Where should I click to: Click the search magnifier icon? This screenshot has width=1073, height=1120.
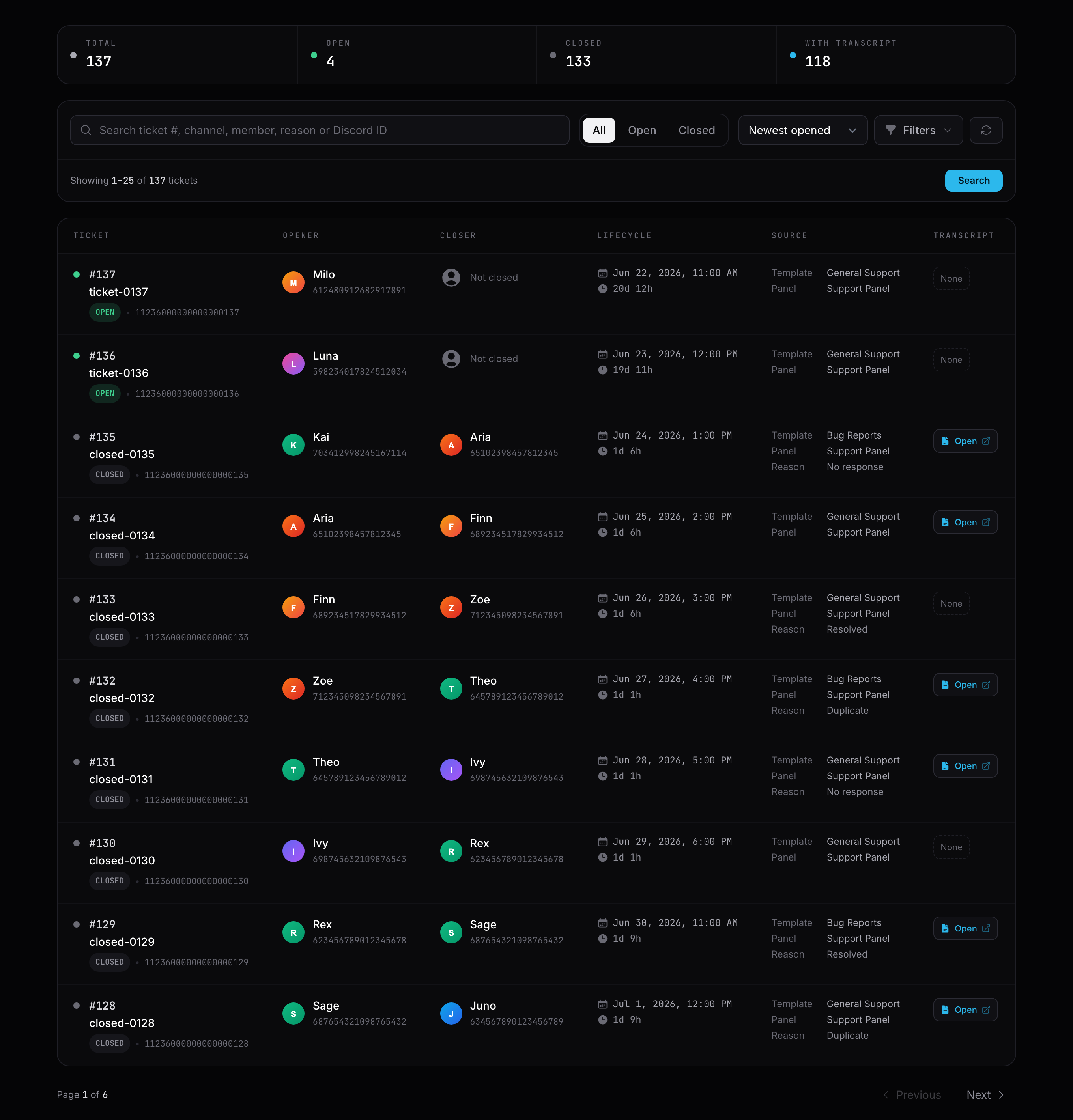(86, 130)
